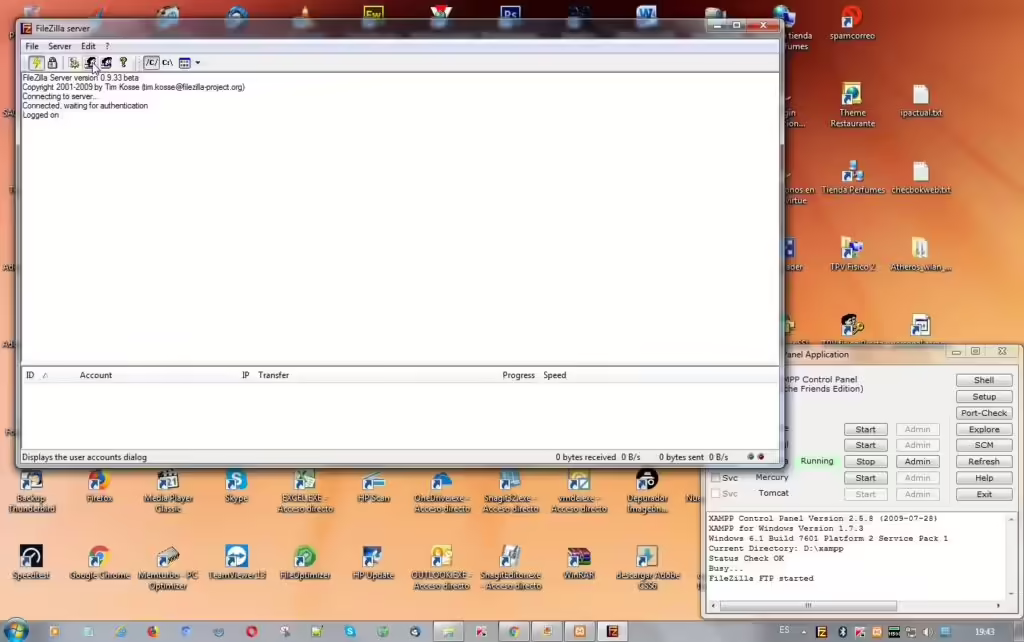
Task: Open FileZilla server settings gear icon
Action: [74, 63]
